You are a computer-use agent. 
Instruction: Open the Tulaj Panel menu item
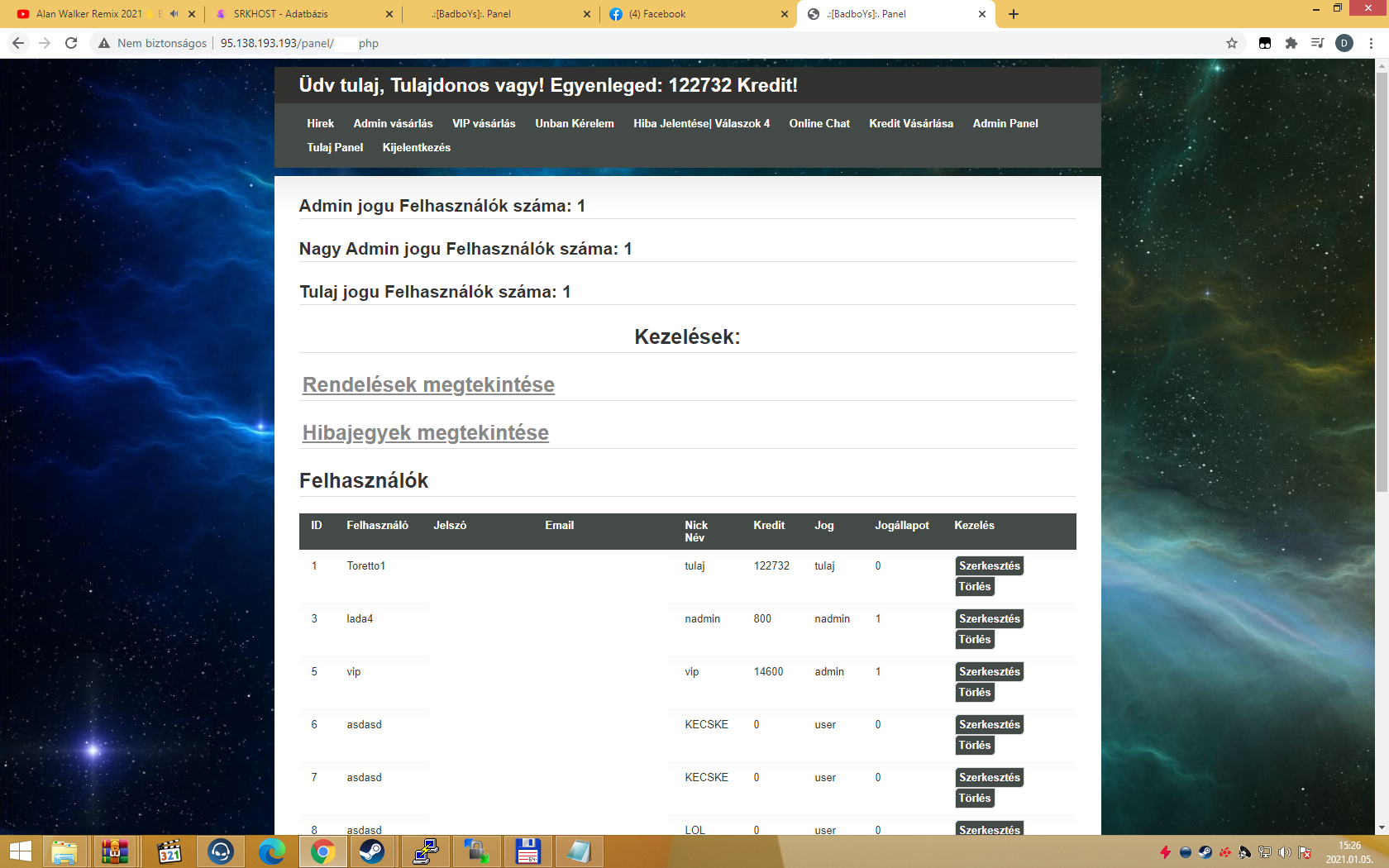coord(335,147)
